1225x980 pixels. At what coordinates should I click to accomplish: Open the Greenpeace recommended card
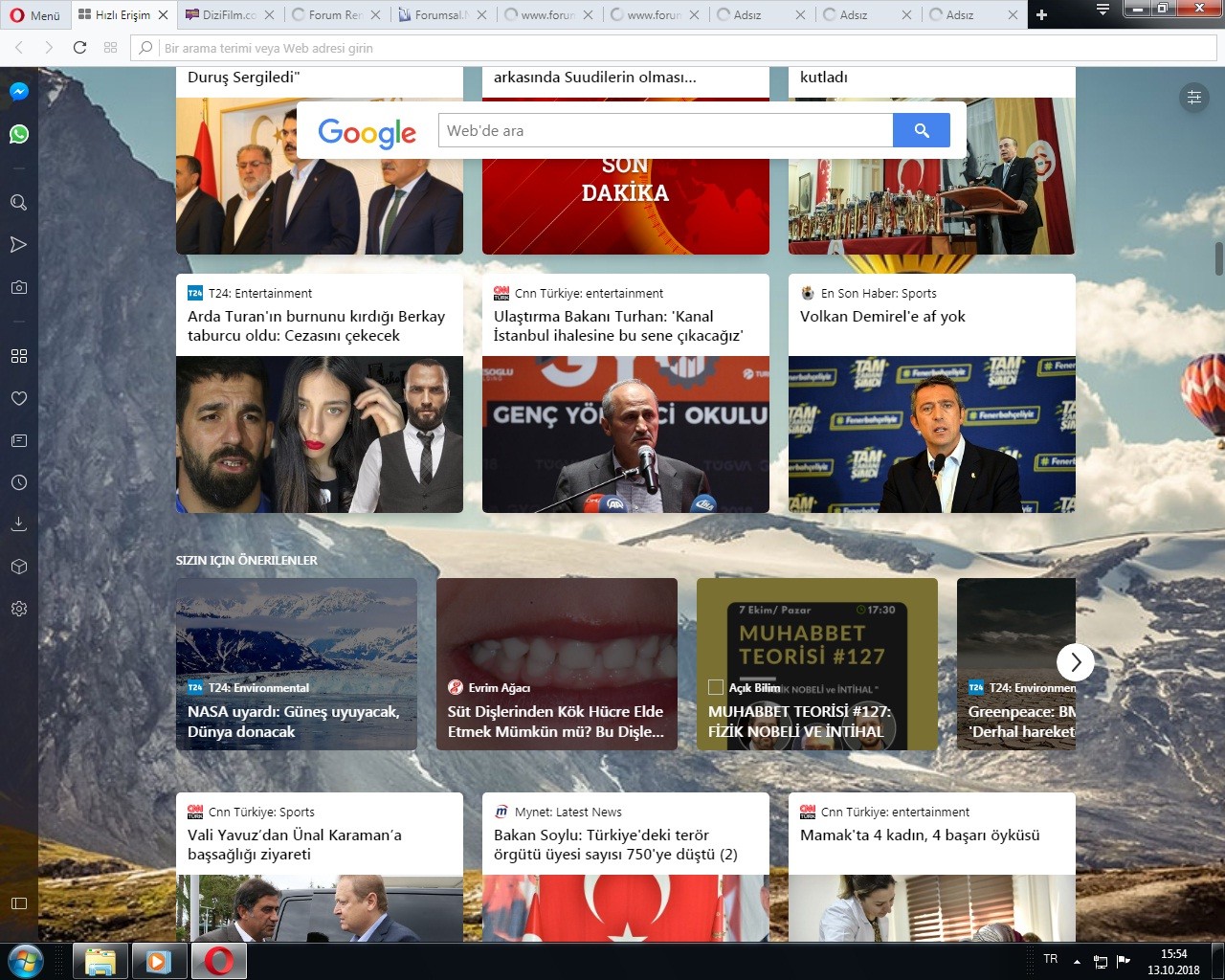tap(1016, 664)
